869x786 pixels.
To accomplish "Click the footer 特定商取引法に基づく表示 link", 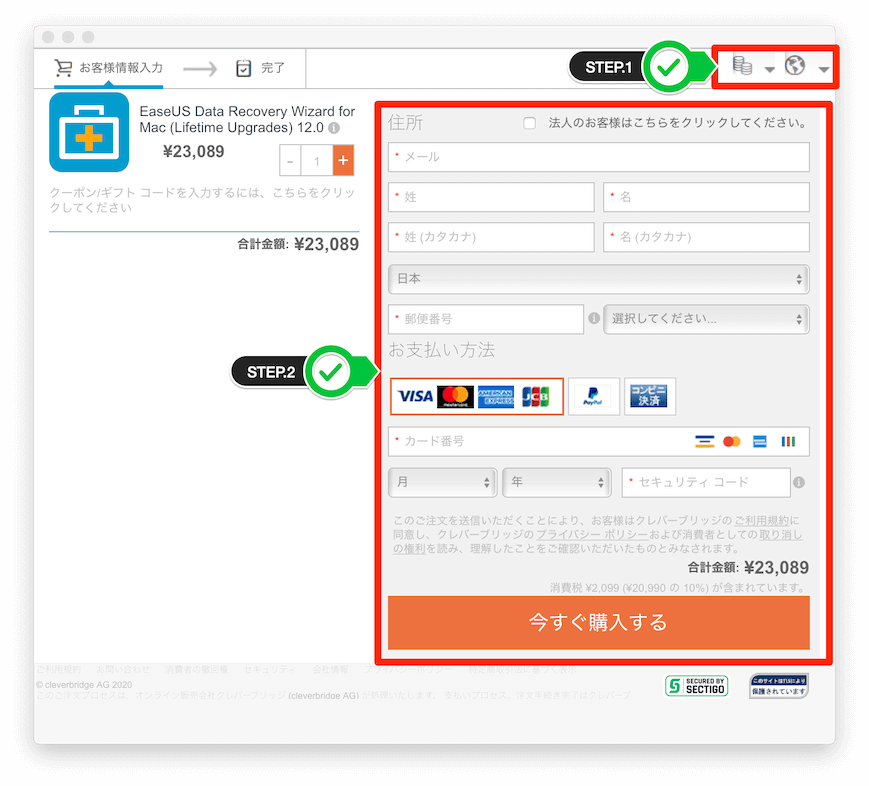I will click(522, 669).
